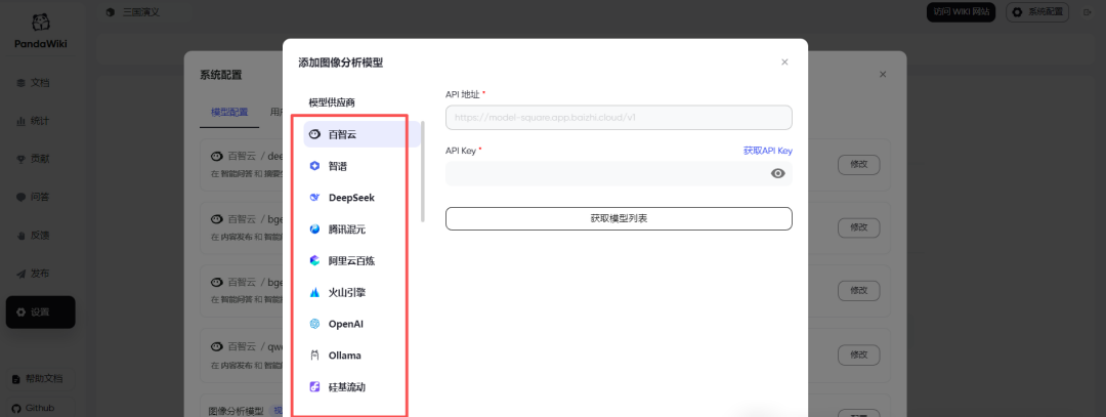Screen dimensions: 1106x417
Task: Select the 智谱 provider
Action: (362, 167)
